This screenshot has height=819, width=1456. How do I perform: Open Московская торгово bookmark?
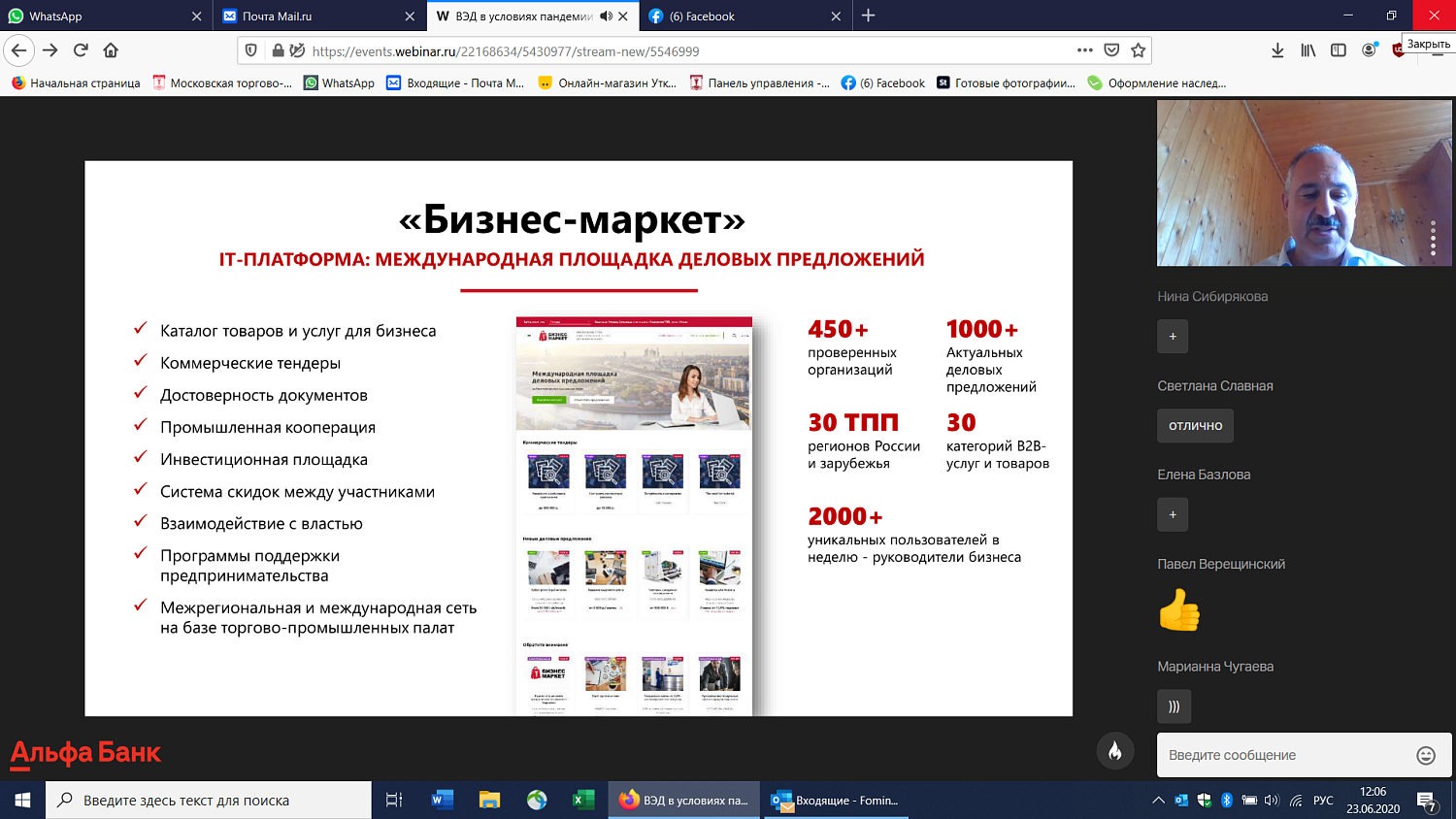click(222, 83)
